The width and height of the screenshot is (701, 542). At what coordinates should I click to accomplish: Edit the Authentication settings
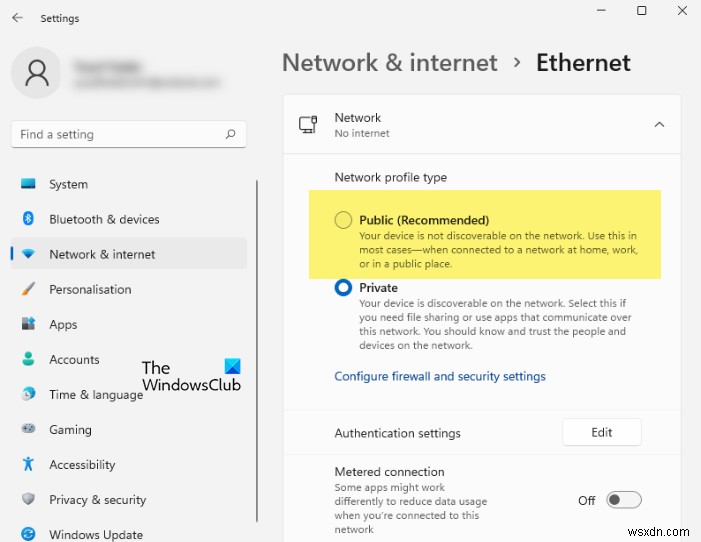(602, 432)
